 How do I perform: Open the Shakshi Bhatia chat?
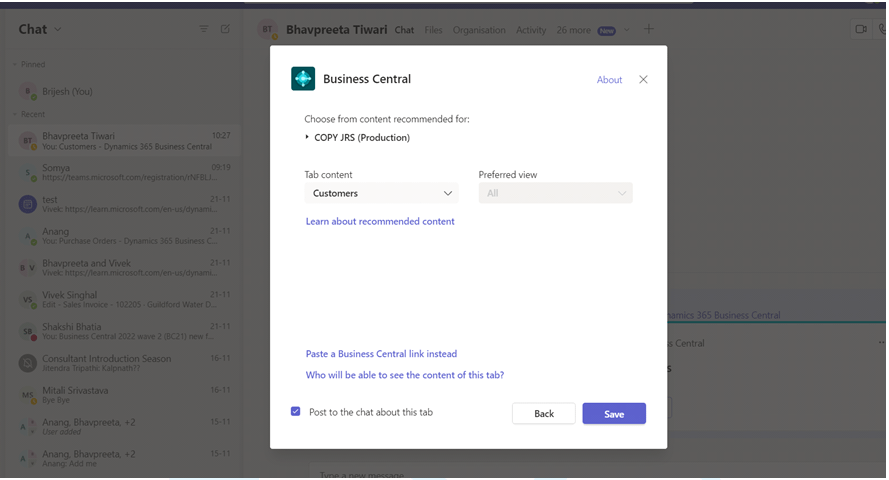click(x=125, y=331)
